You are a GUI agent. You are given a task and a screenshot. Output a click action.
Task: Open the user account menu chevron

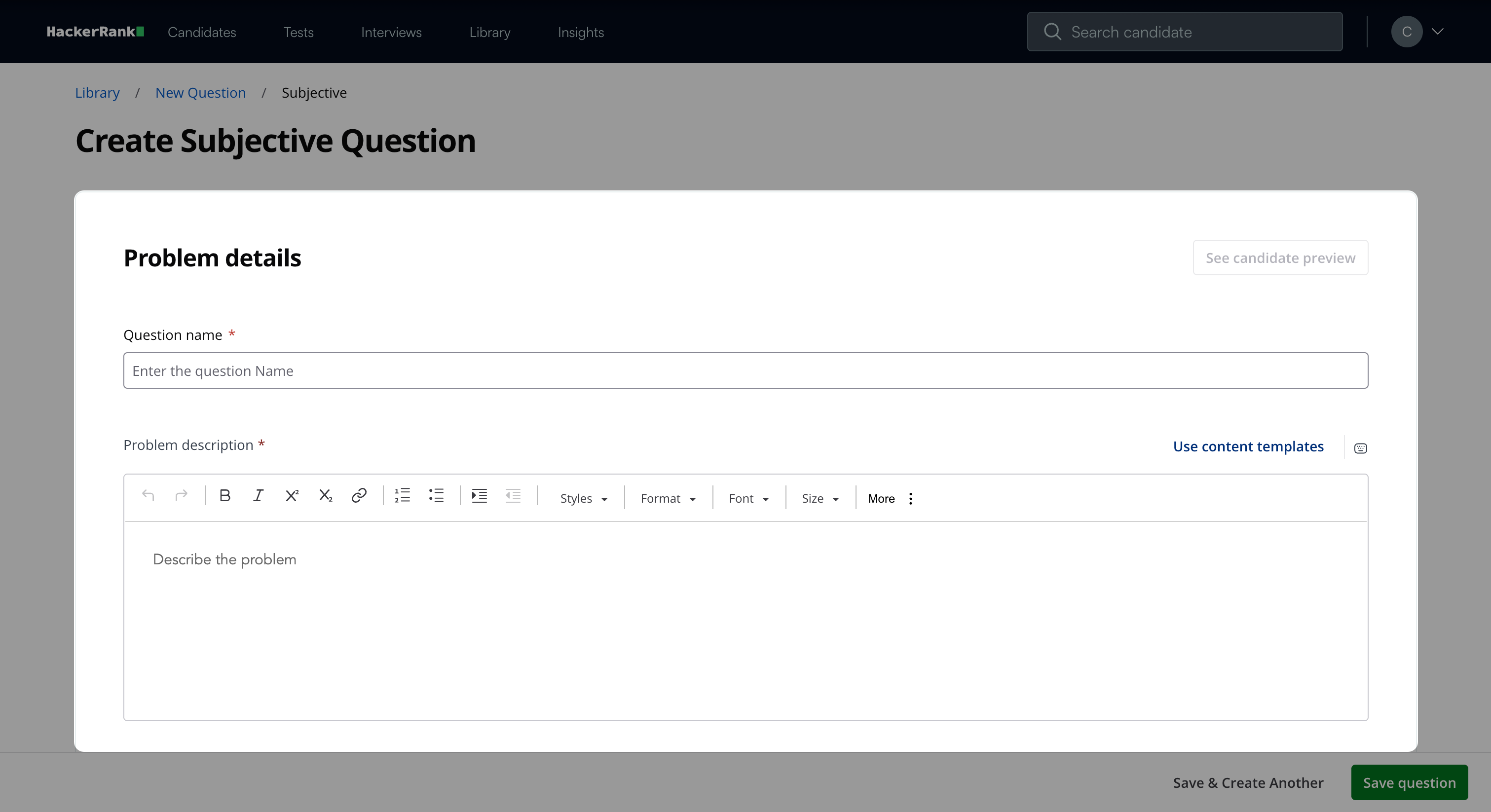point(1438,32)
